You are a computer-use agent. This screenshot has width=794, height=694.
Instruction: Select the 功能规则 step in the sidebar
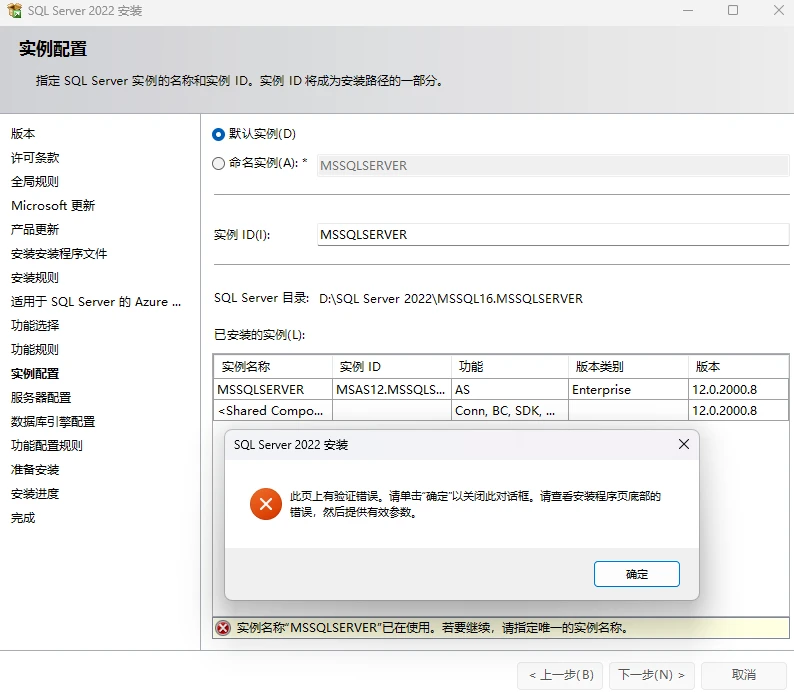35,350
